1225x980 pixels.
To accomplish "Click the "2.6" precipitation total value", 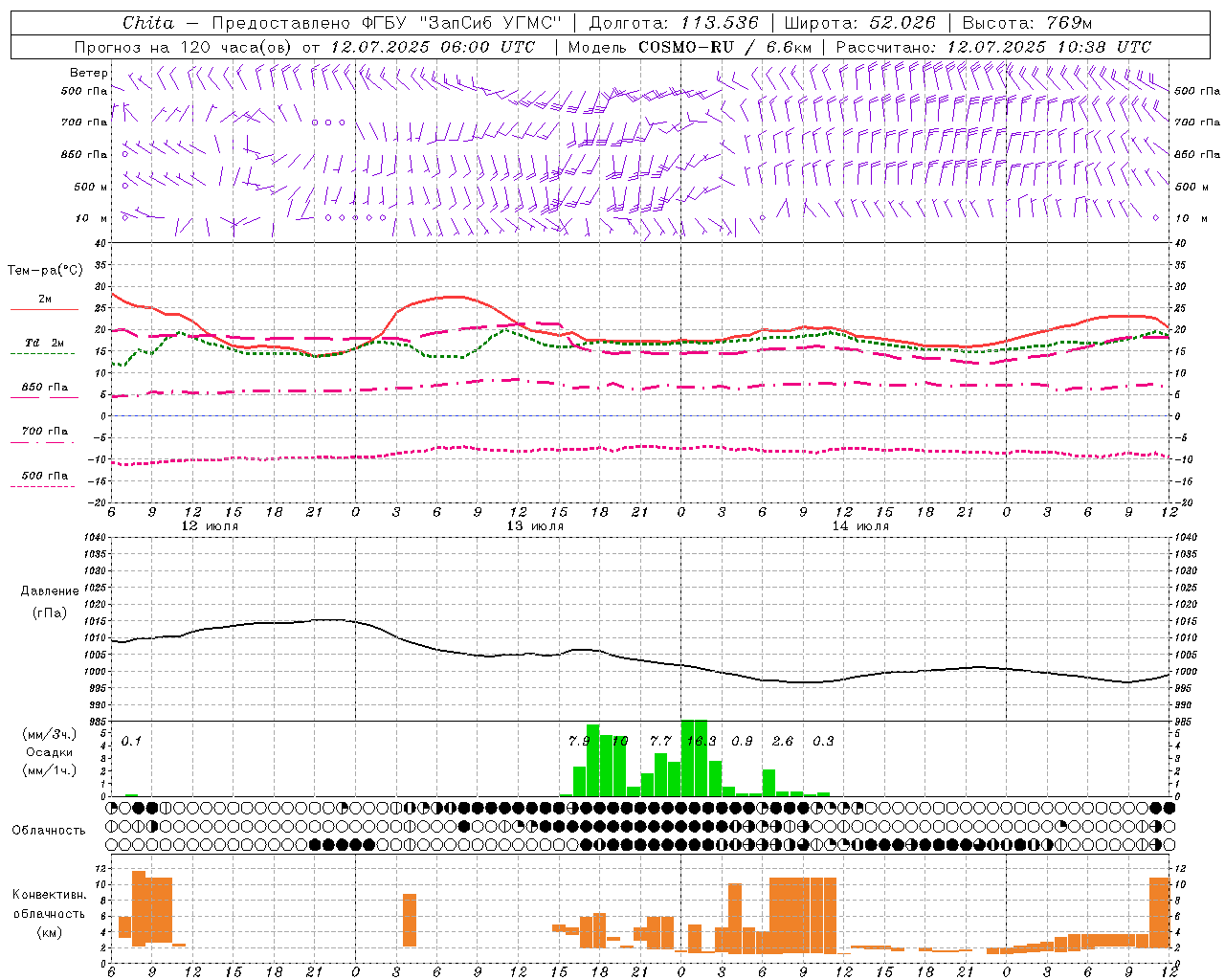I will [x=783, y=741].
